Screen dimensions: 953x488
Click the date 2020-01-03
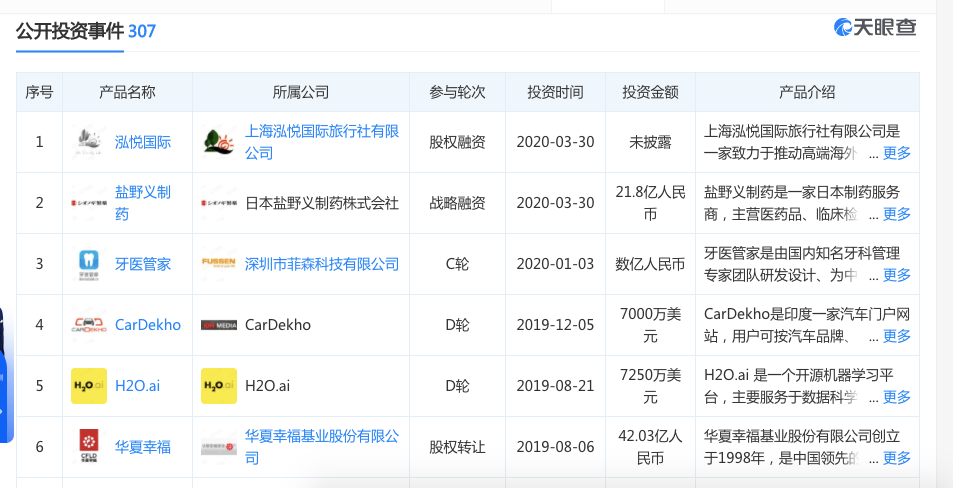(x=556, y=264)
